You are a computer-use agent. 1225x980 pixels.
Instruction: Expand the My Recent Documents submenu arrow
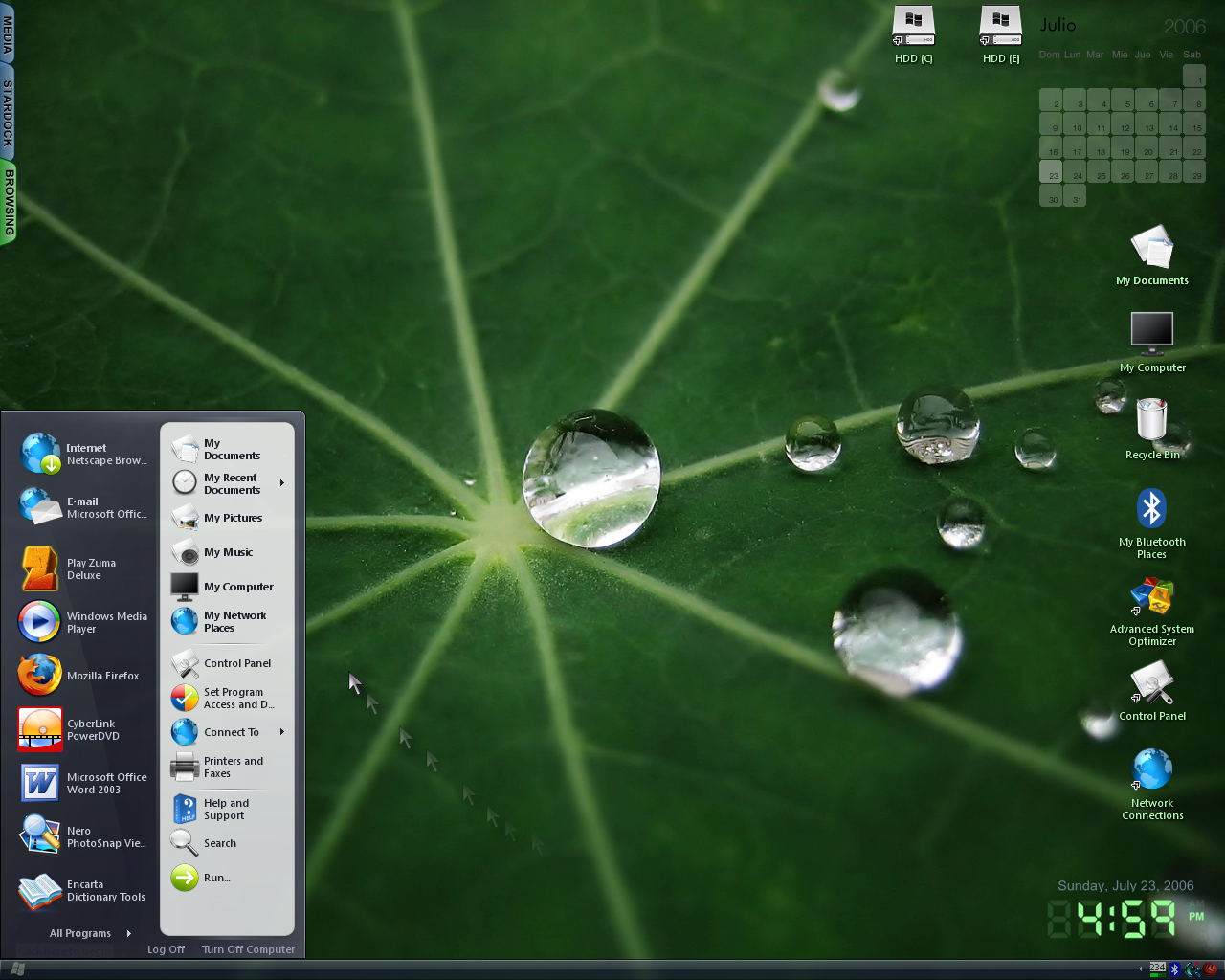[x=282, y=483]
